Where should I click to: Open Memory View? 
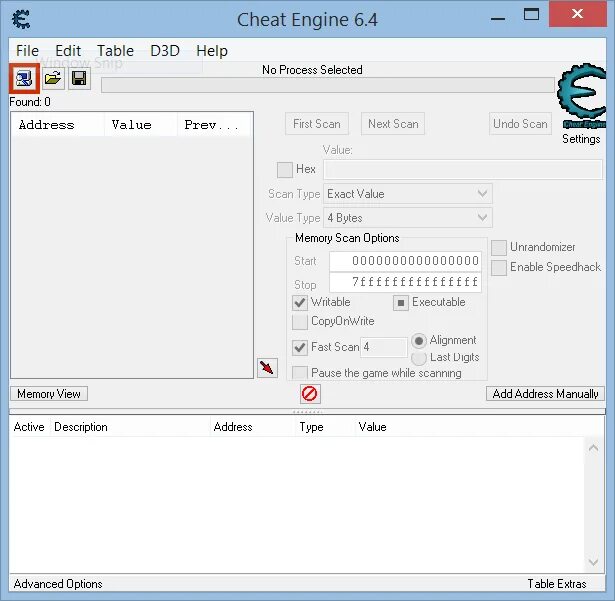[49, 393]
